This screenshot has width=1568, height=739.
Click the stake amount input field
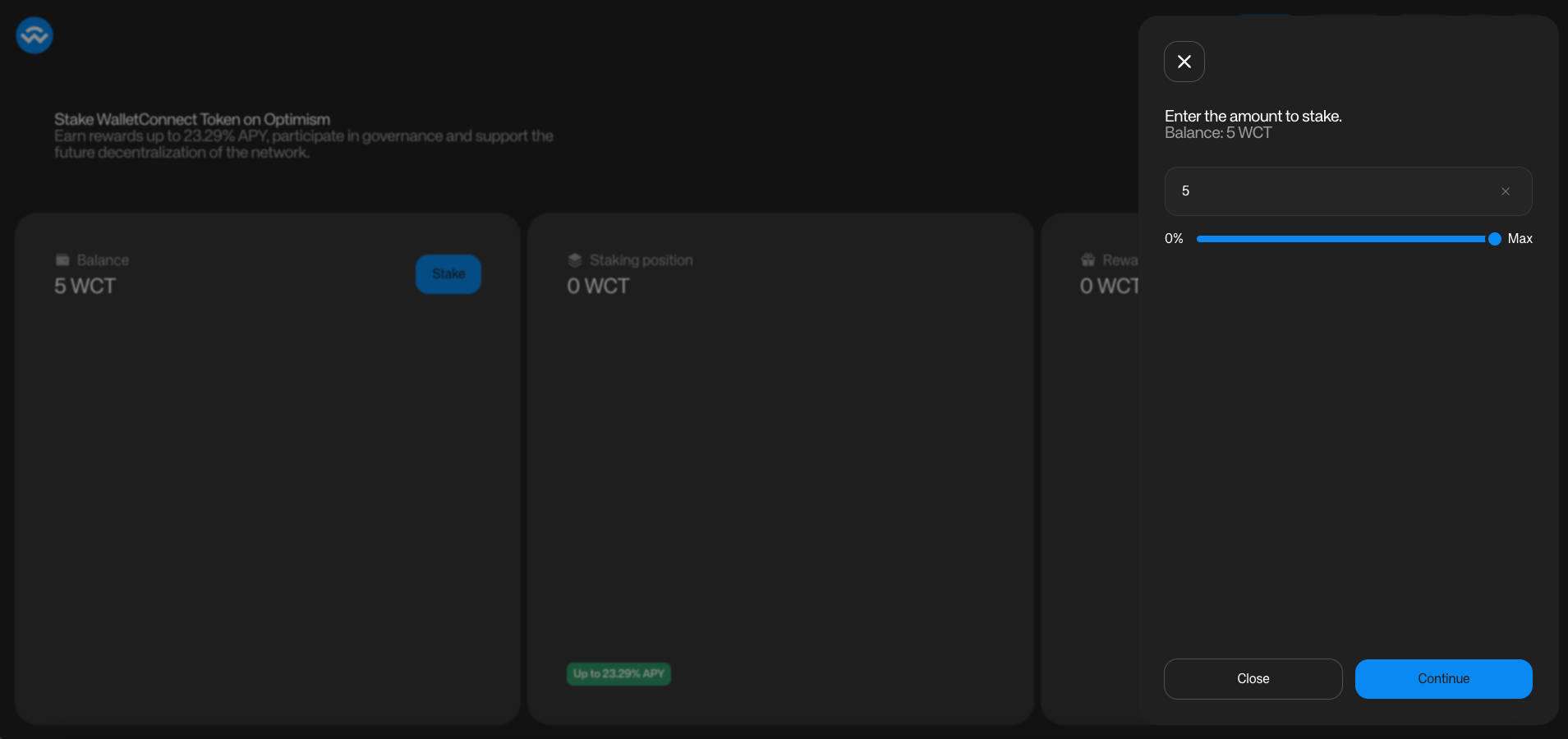pyautogui.click(x=1348, y=191)
